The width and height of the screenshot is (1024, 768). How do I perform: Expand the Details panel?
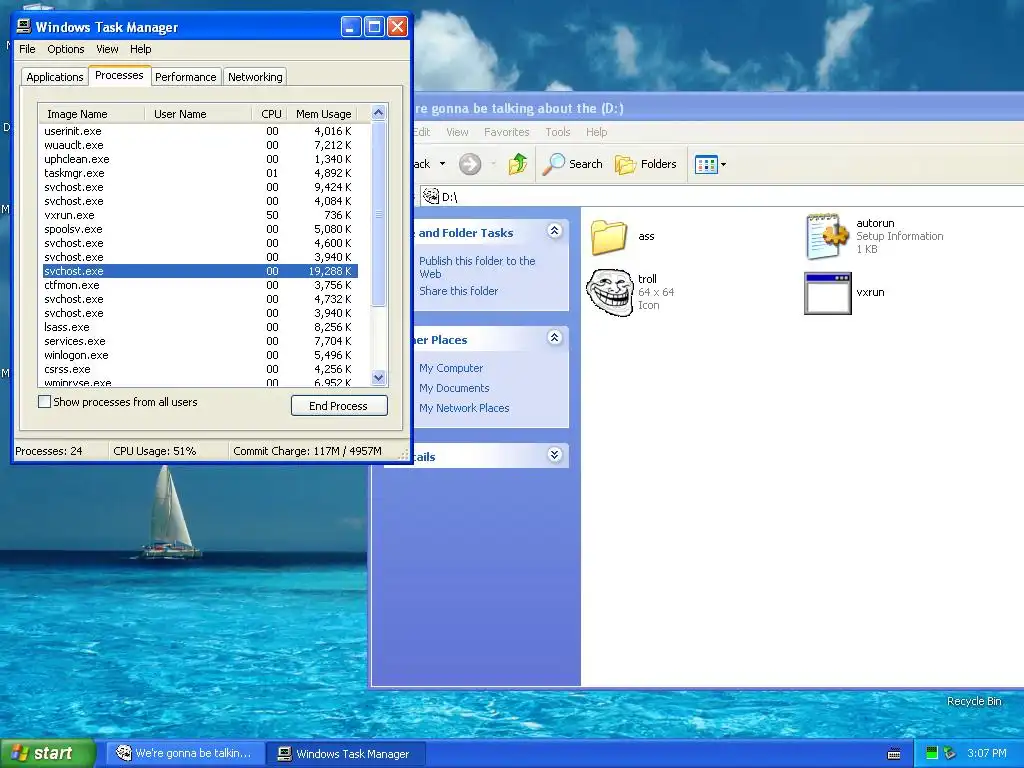(554, 455)
